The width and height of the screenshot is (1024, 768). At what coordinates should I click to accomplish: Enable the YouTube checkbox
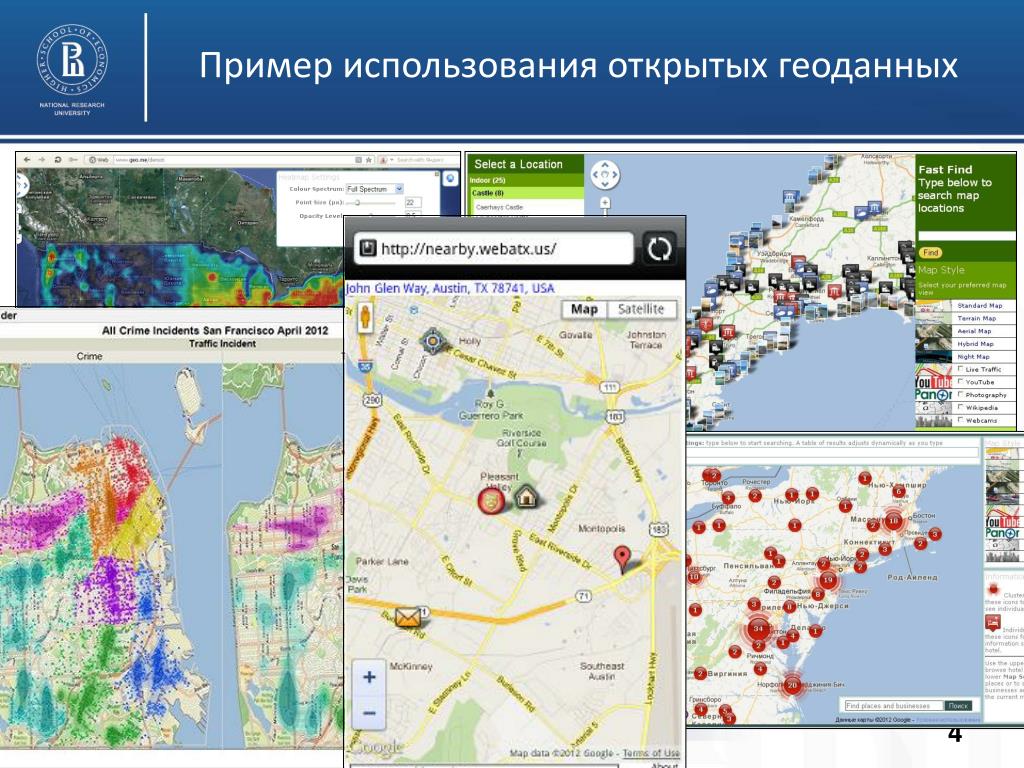click(960, 381)
